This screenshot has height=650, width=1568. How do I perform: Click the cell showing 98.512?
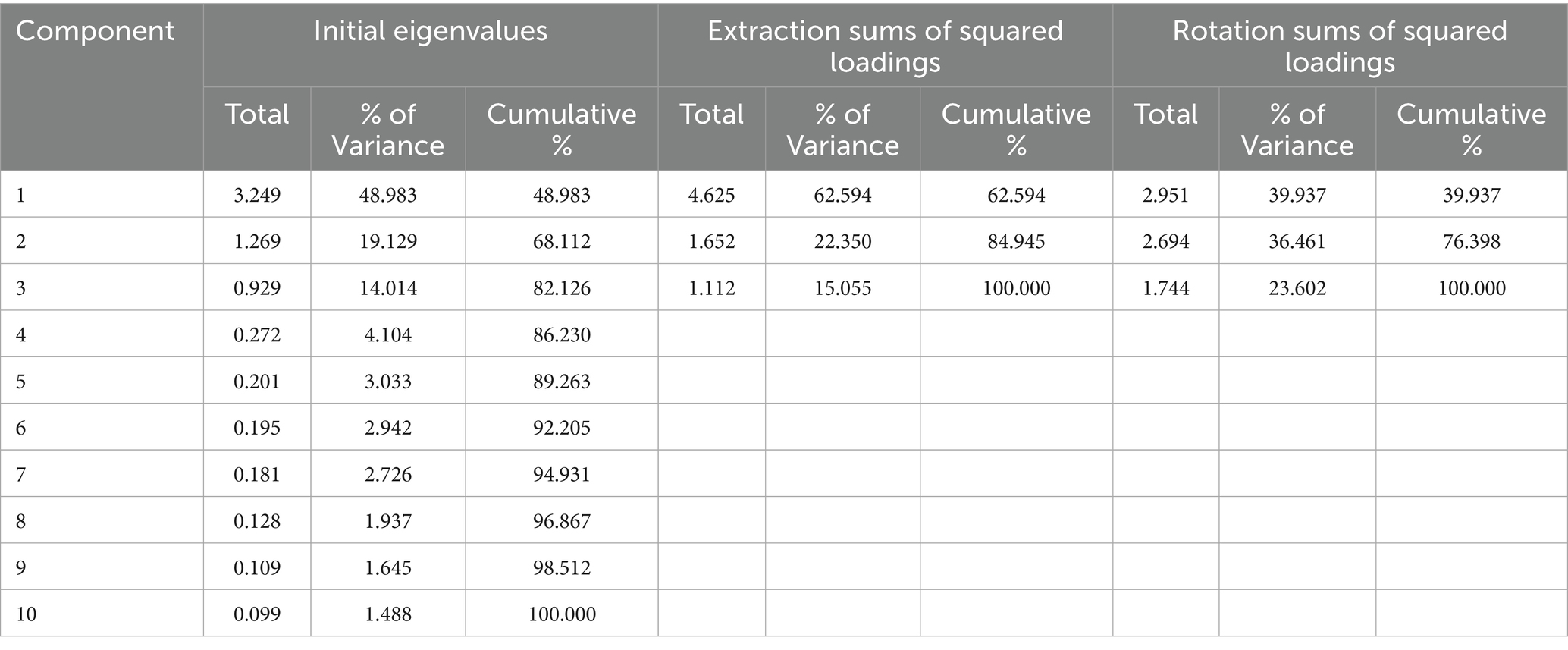pos(561,567)
